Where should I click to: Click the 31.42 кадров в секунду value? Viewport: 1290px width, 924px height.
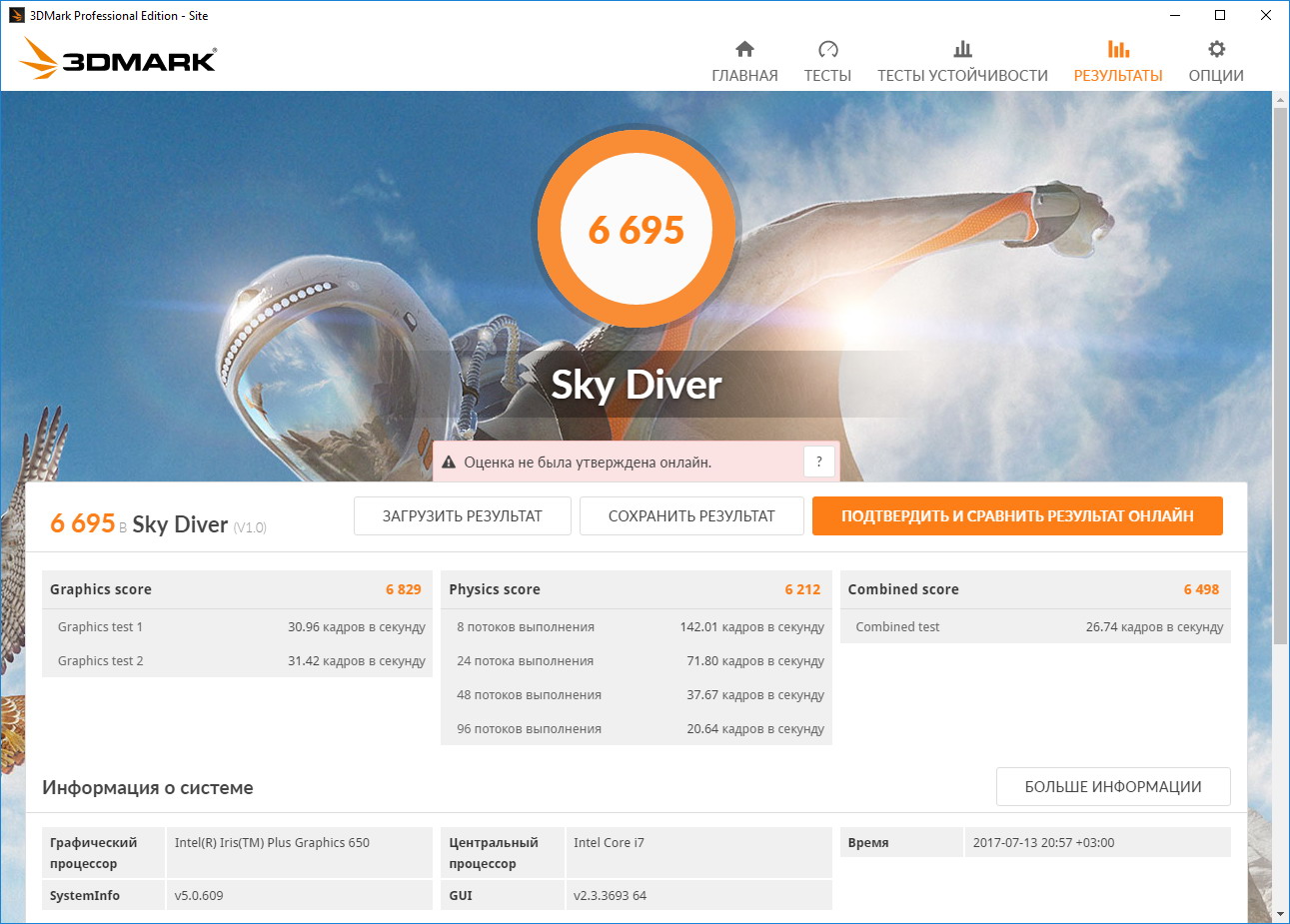coord(357,661)
